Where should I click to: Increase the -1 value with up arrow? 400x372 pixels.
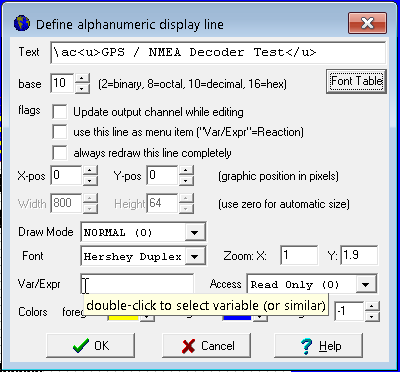pyautogui.click(x=372, y=307)
